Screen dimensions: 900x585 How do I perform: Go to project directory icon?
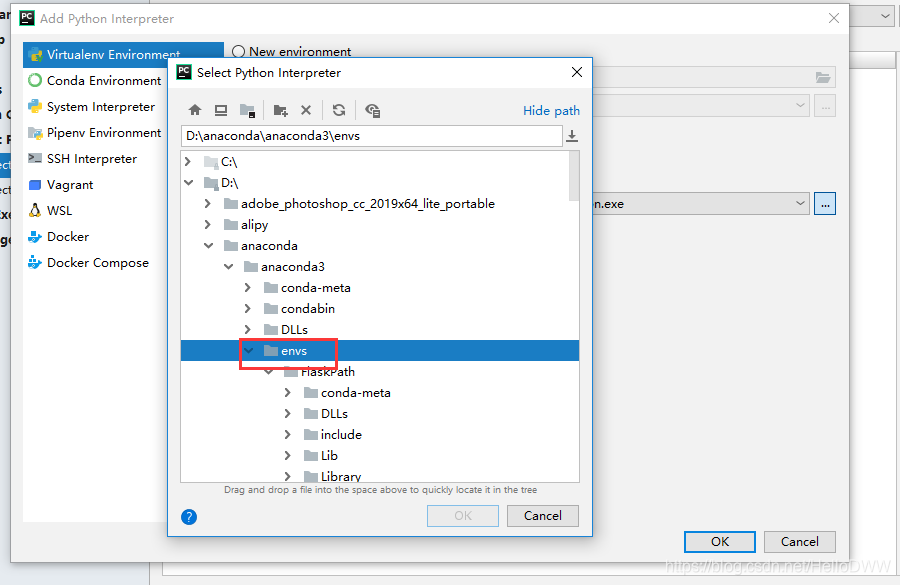(247, 110)
